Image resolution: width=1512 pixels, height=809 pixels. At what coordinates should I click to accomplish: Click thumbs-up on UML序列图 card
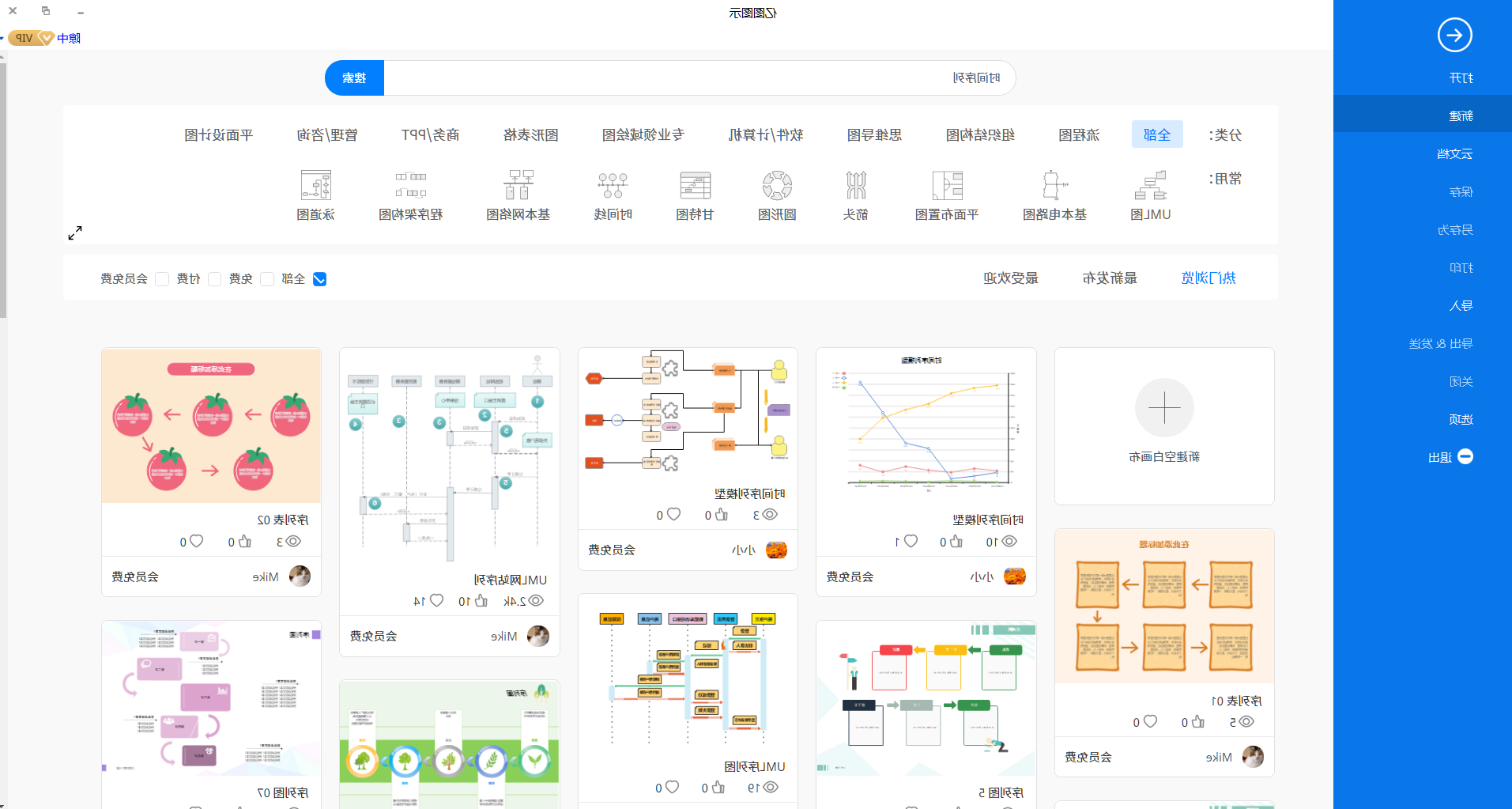tap(718, 787)
